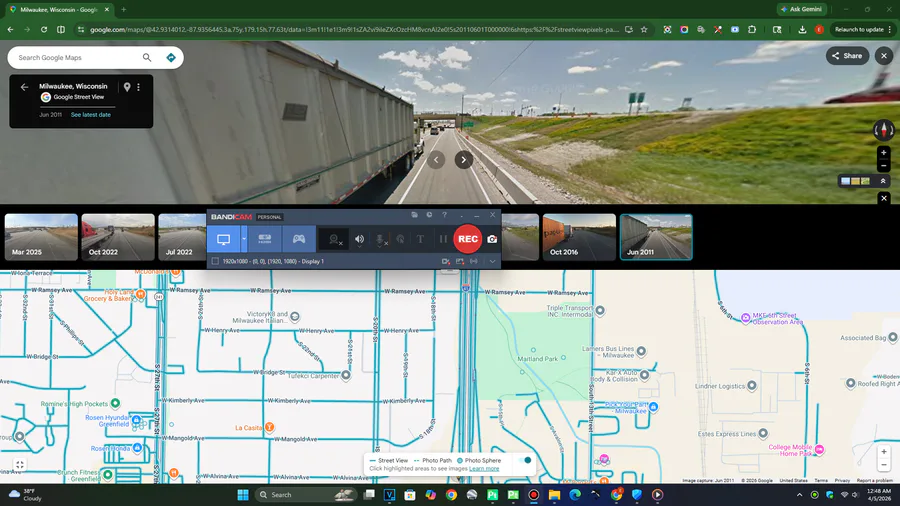Click Bandicam pause button
Viewport: 900px width, 506px height.
[443, 239]
